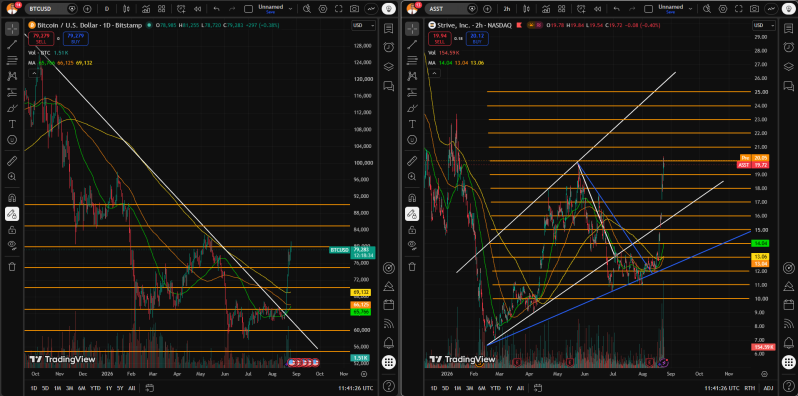The height and width of the screenshot is (396, 798).
Task: Toggle lock all drawings on BTCUSD chart
Action: click(x=12, y=230)
